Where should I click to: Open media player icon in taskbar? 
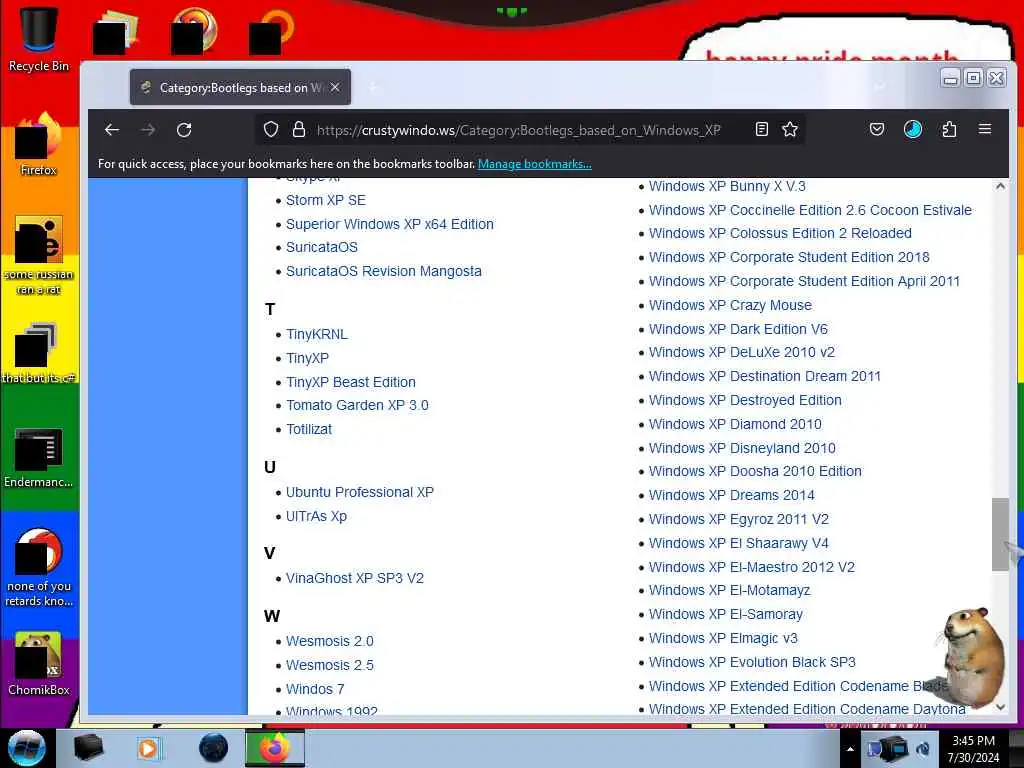(148, 748)
